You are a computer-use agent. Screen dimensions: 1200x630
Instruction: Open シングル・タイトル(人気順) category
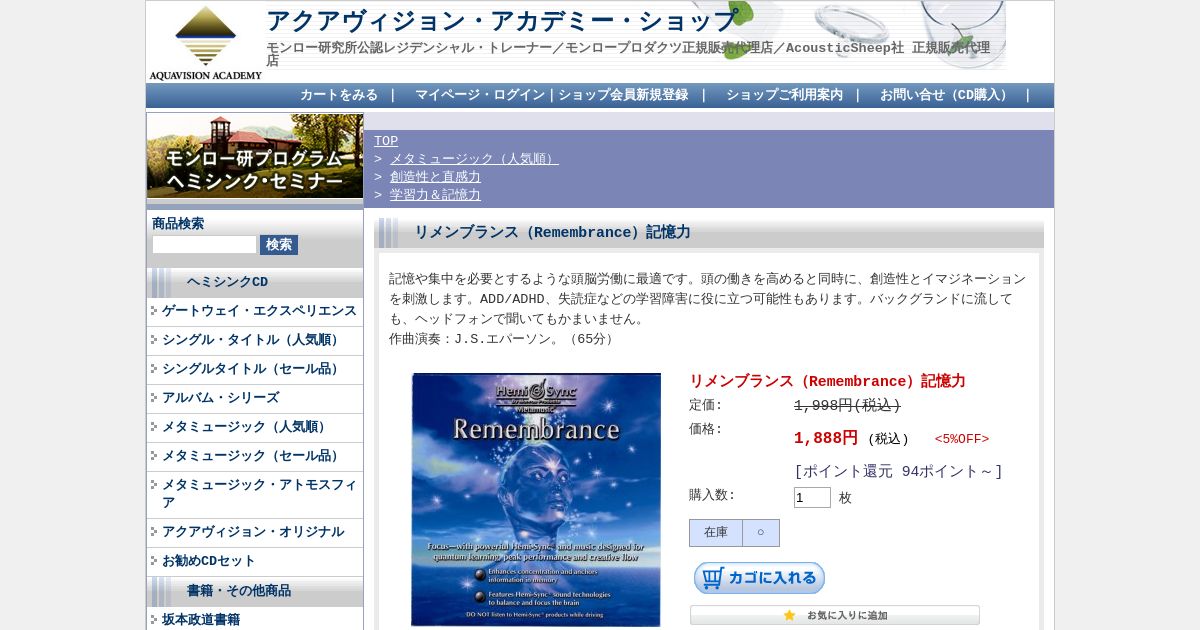(x=253, y=340)
